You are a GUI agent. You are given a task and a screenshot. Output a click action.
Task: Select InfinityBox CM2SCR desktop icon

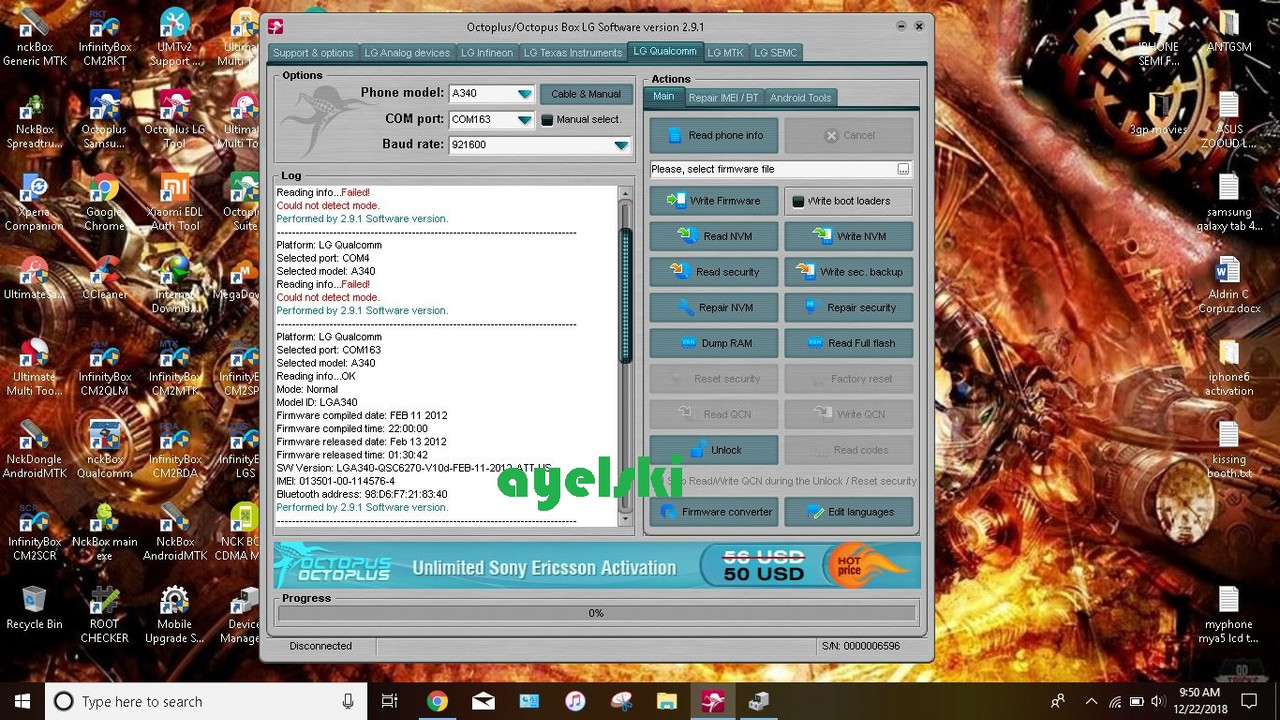pyautogui.click(x=34, y=533)
